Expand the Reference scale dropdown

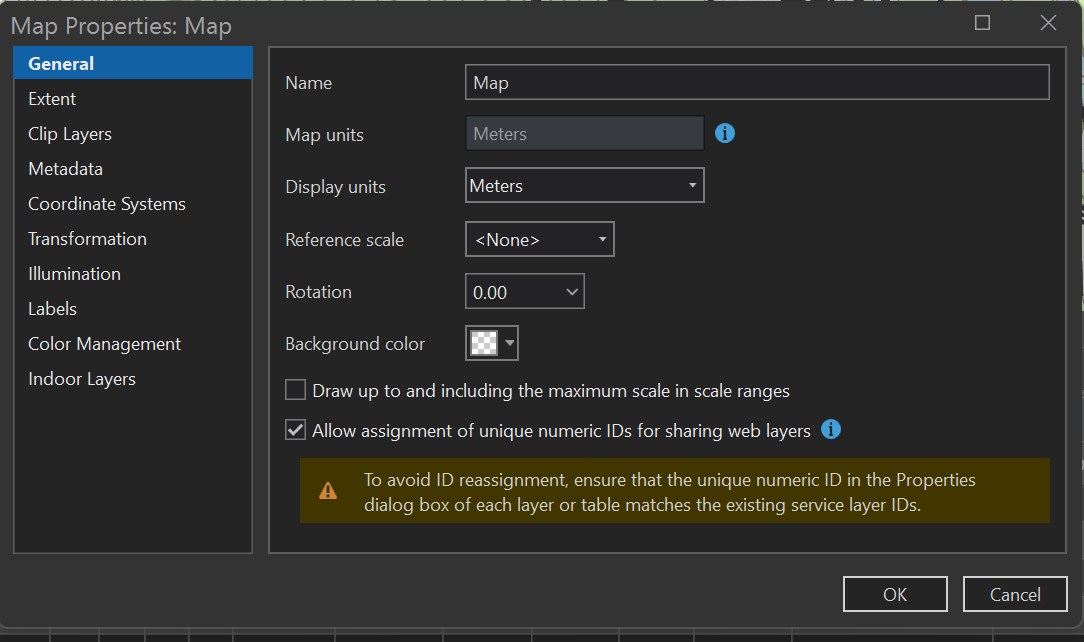pos(540,240)
